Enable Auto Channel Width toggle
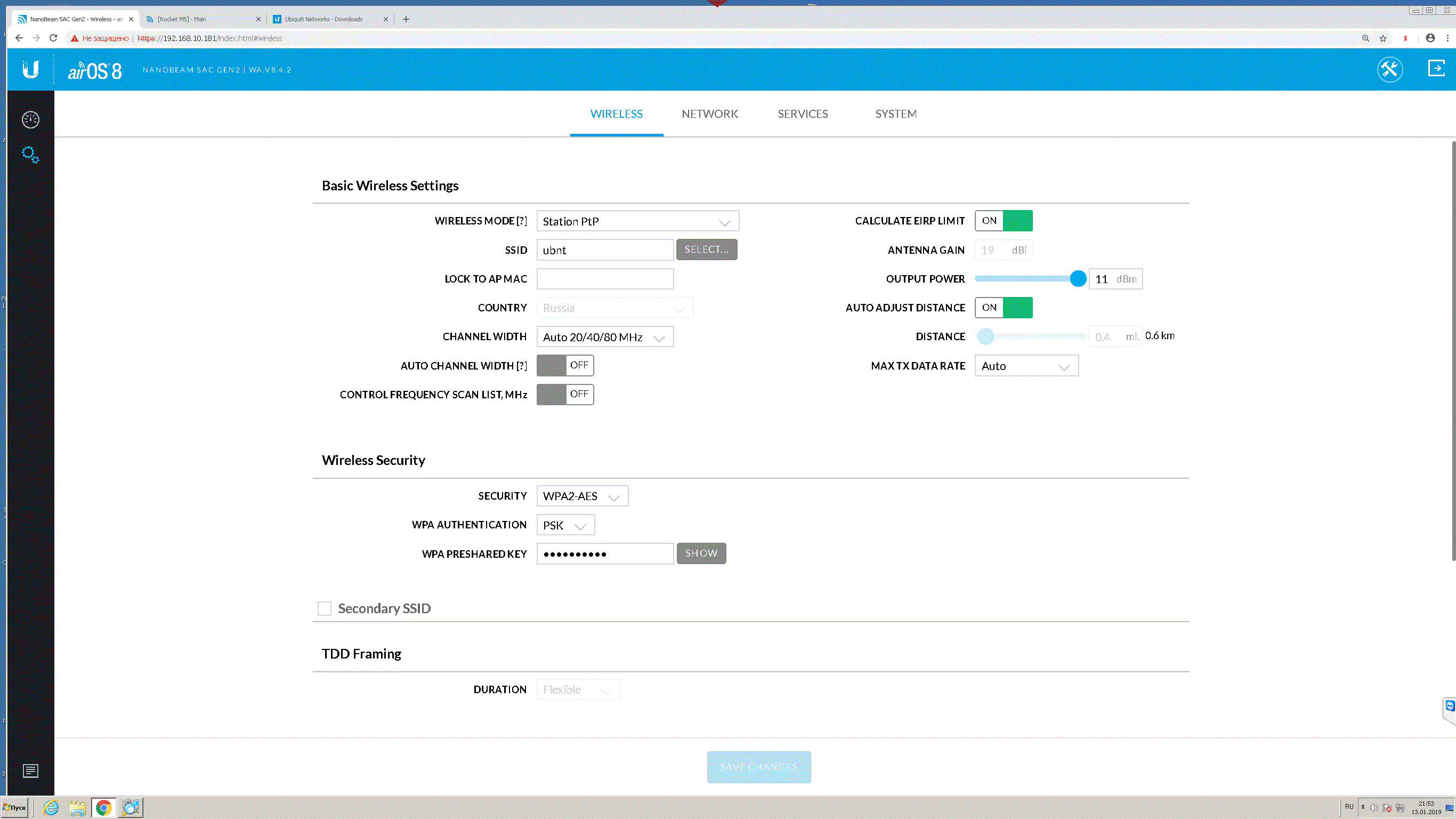 point(564,365)
